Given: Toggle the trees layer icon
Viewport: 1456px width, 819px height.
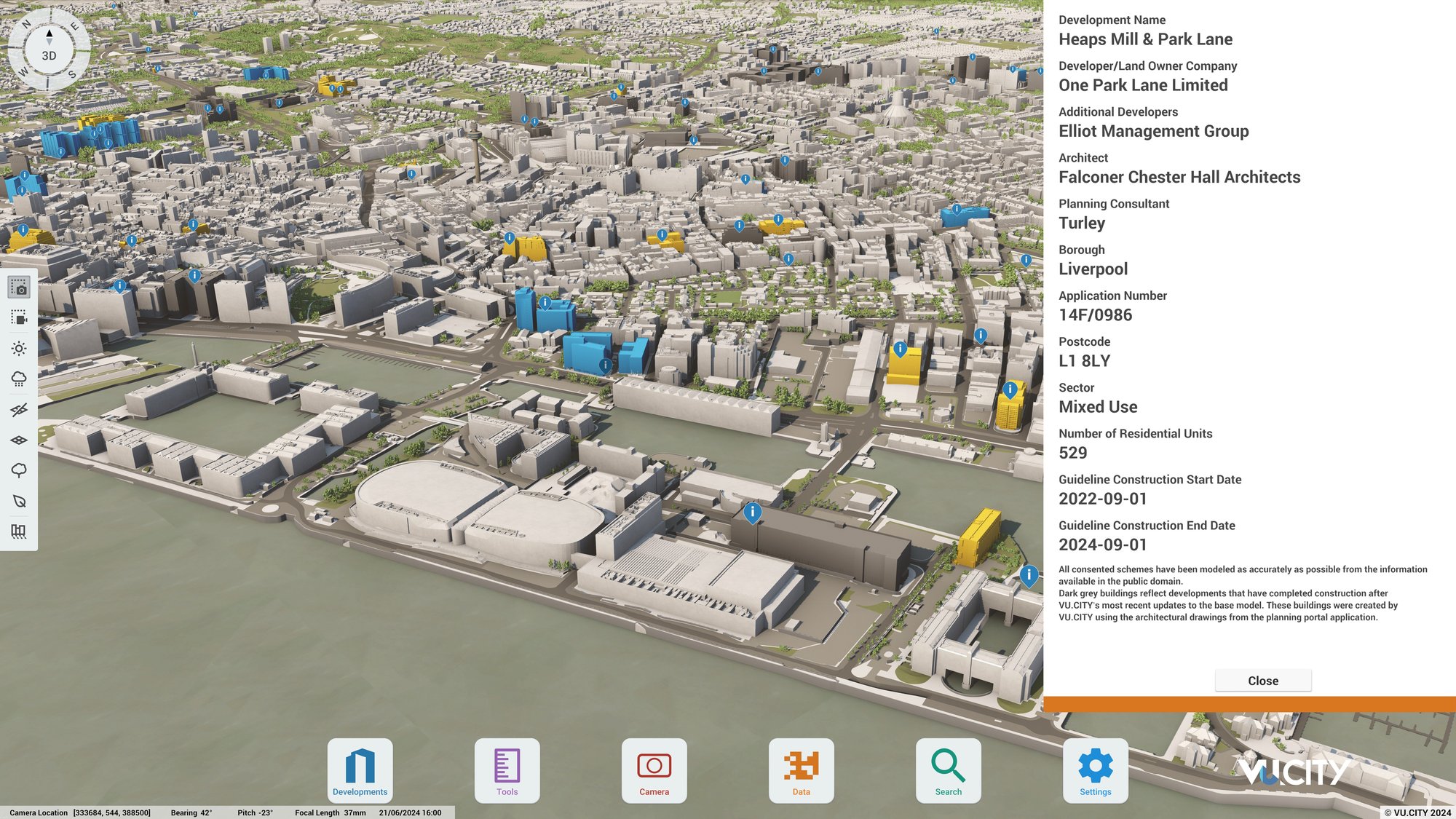Looking at the screenshot, I should [x=19, y=470].
